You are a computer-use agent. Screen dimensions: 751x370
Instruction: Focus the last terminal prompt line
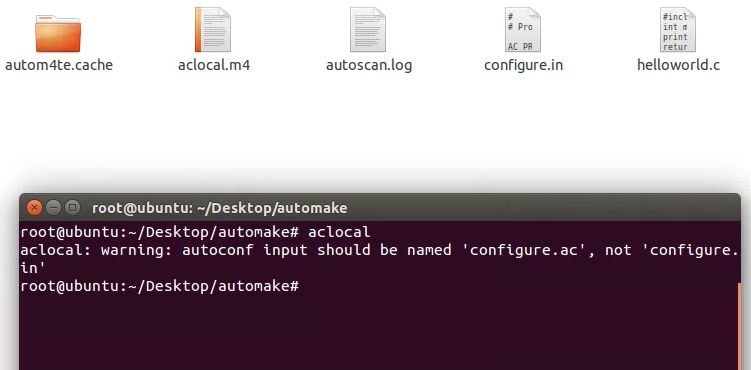click(160, 286)
